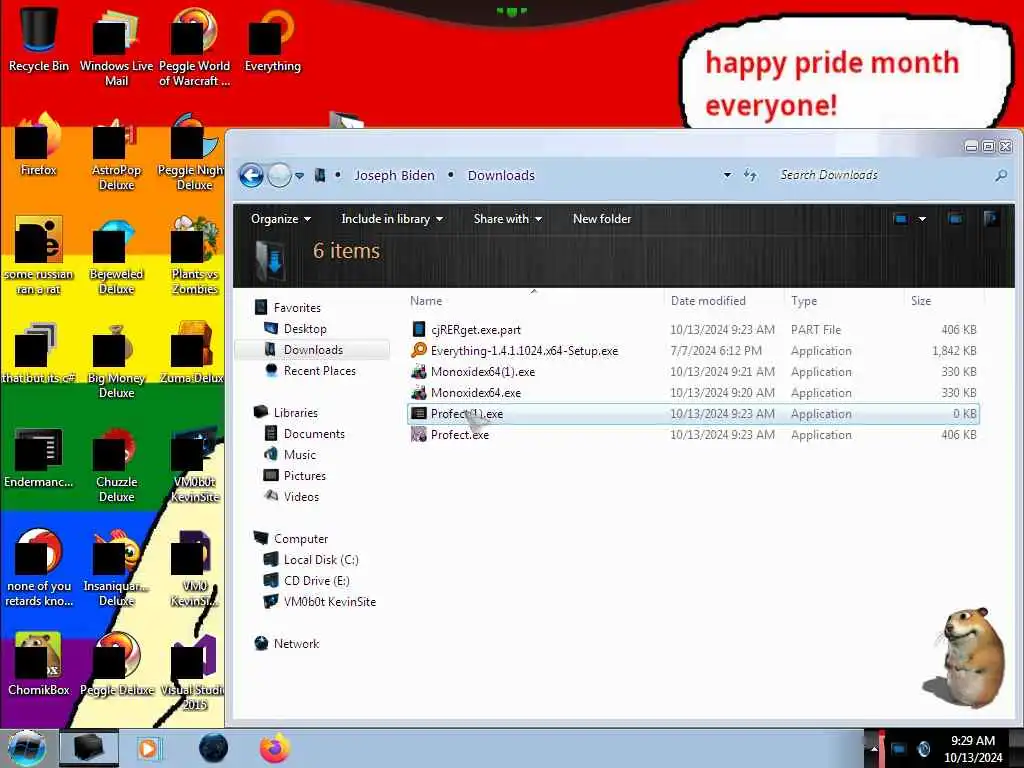Open the media player taskbar icon

[x=148, y=748]
